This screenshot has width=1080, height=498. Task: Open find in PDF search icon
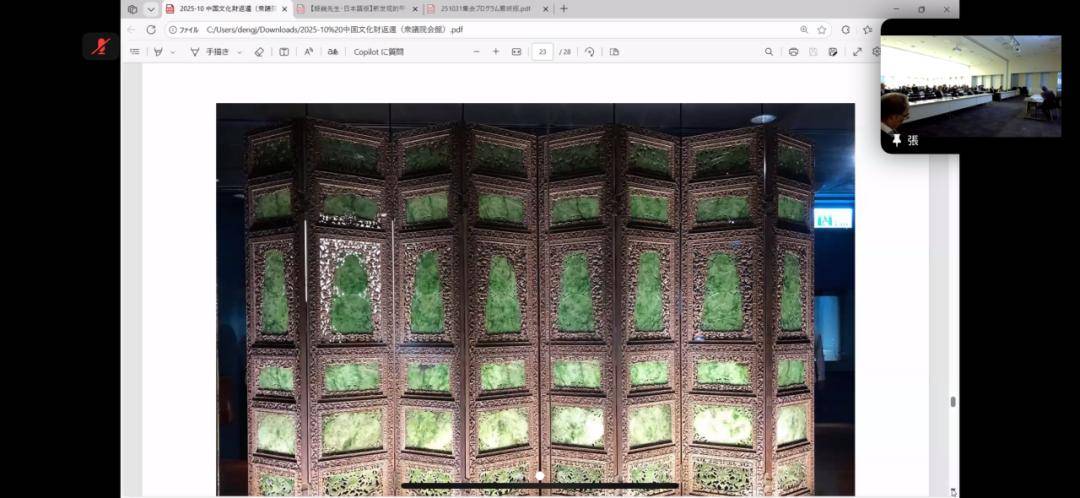[768, 52]
